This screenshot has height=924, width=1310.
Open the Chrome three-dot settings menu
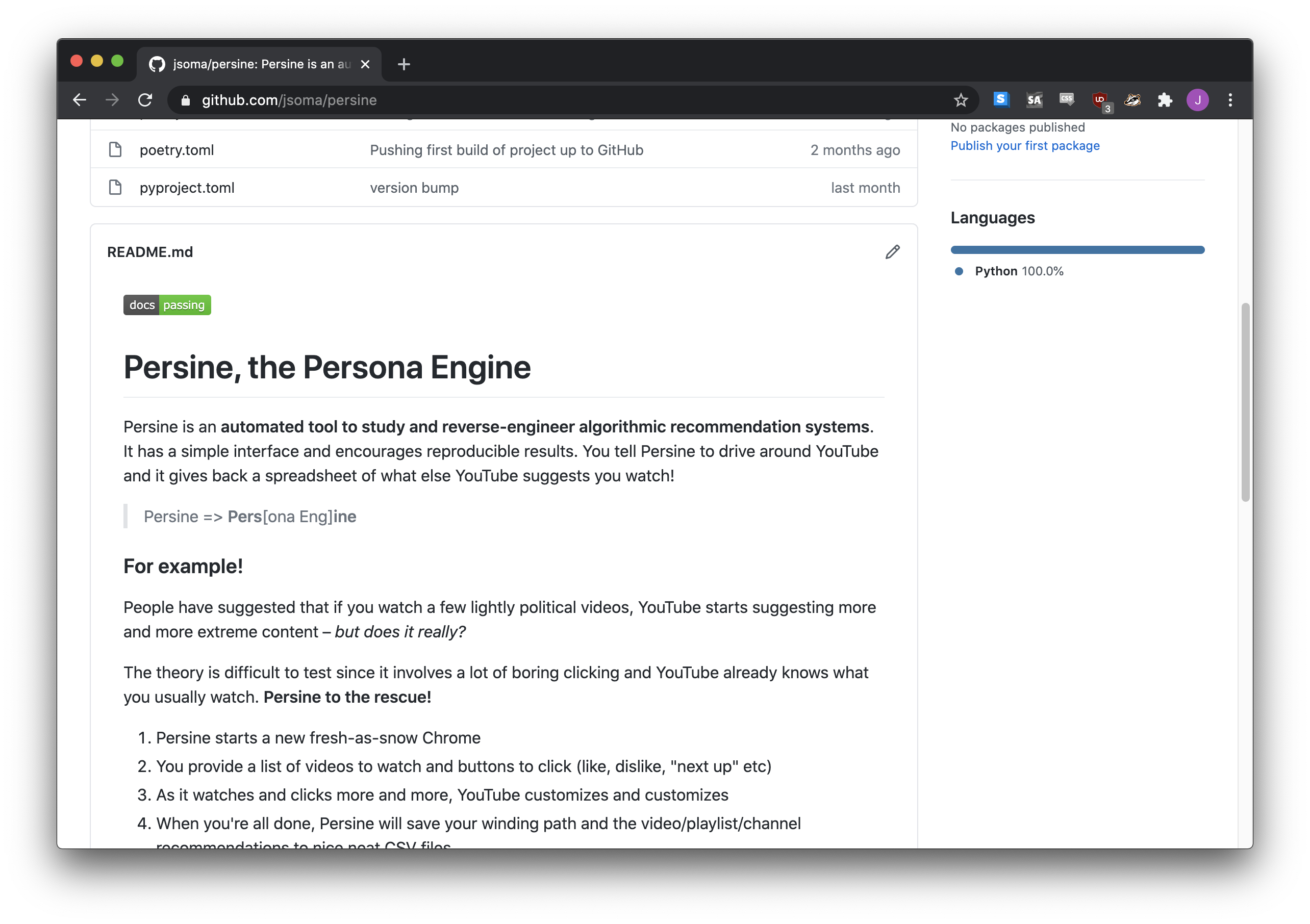pos(1230,100)
